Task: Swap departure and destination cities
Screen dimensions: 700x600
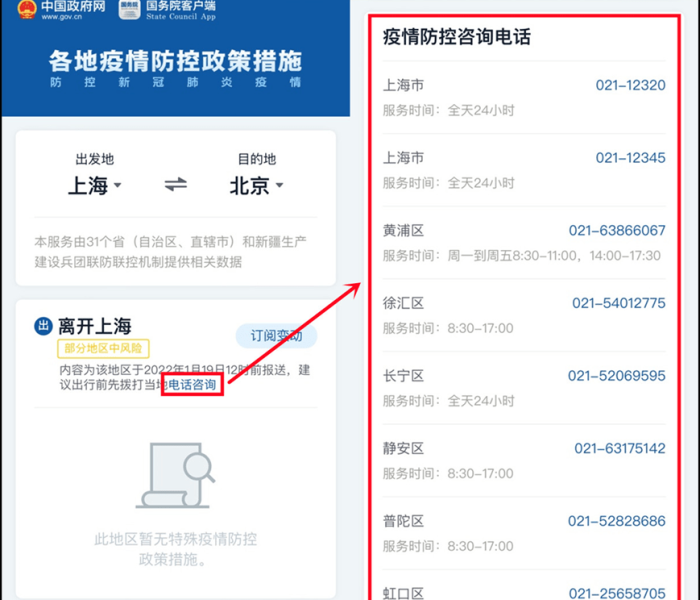Action: coord(176,185)
